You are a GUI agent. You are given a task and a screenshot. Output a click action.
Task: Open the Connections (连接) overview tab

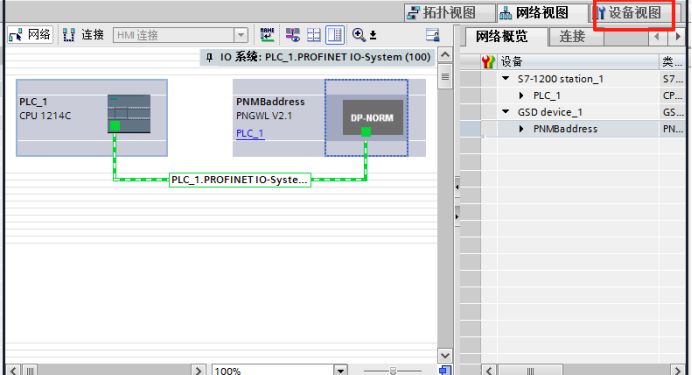click(x=572, y=37)
